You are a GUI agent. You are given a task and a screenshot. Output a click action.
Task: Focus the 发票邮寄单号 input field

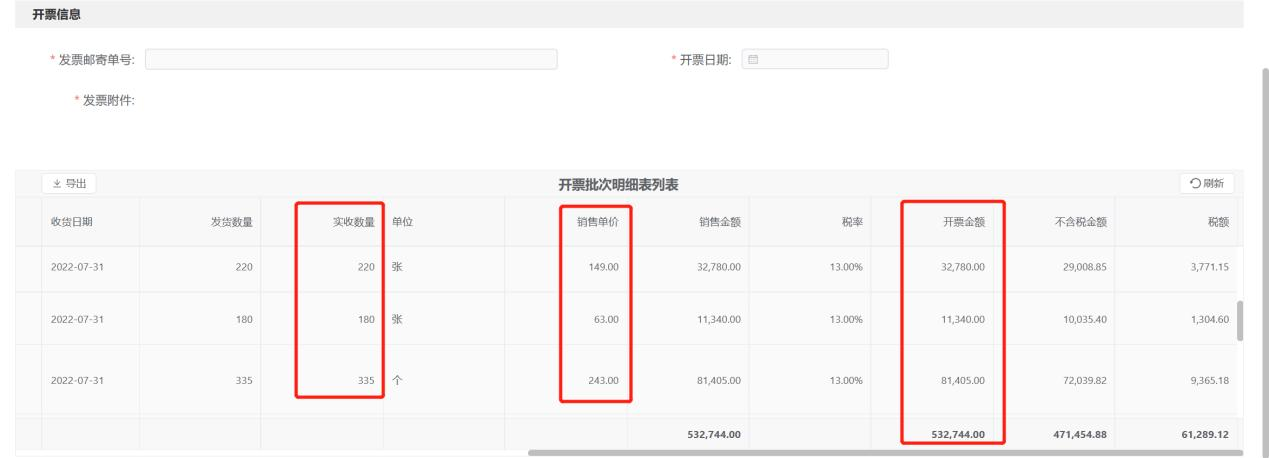pyautogui.click(x=352, y=60)
